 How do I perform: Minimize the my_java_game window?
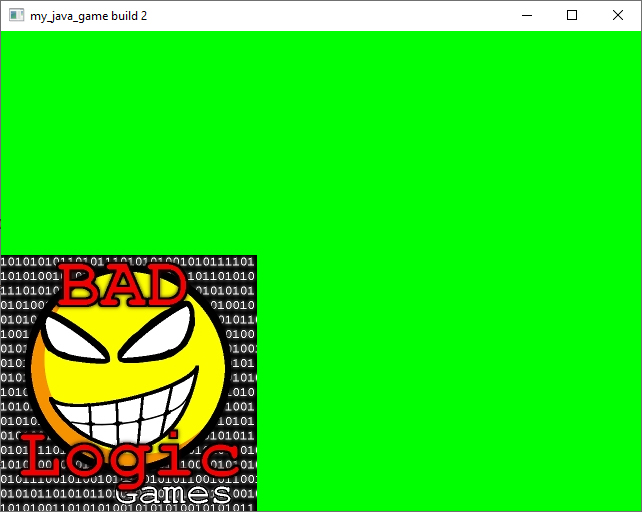coord(527,16)
